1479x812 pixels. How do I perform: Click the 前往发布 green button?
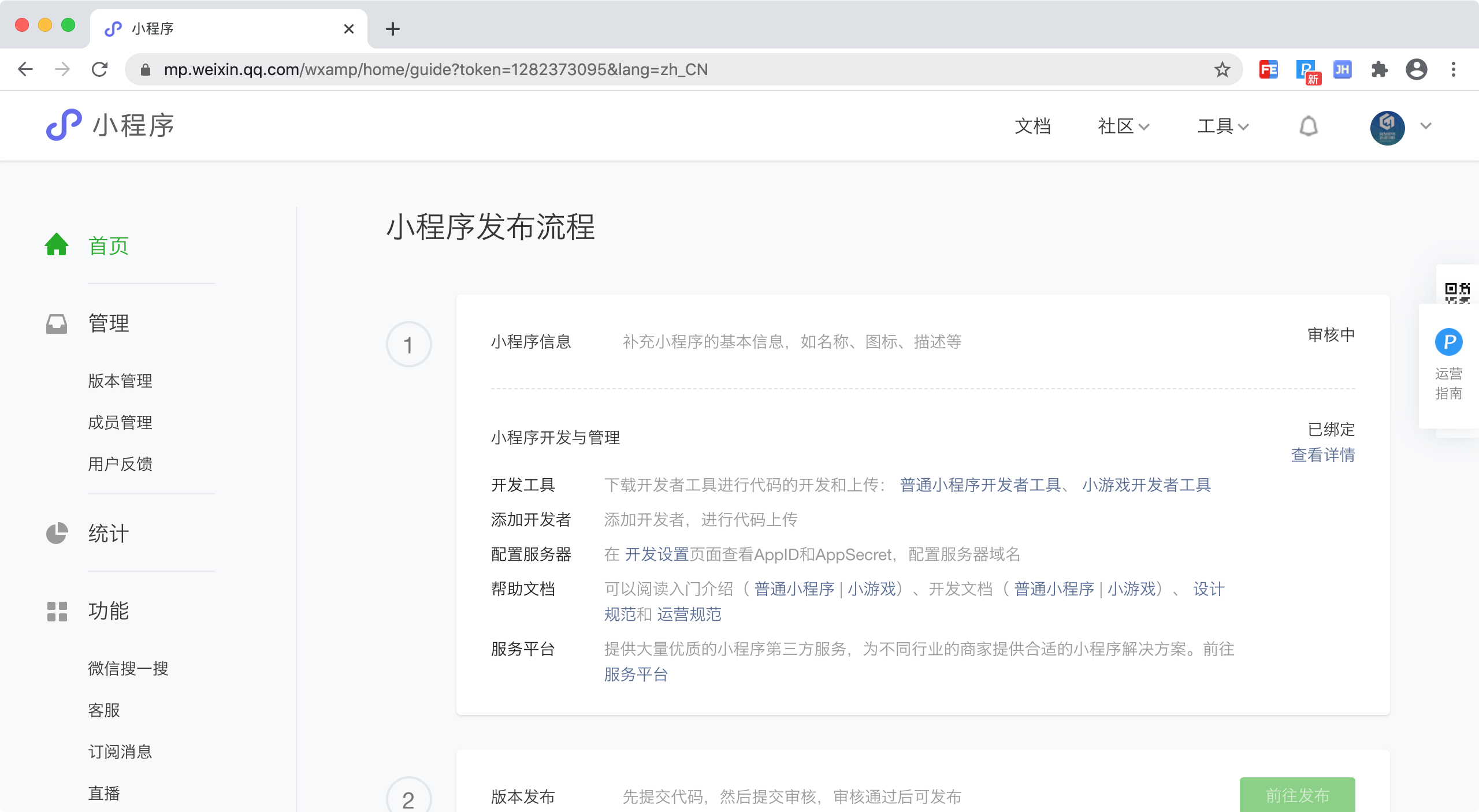[x=1297, y=796]
